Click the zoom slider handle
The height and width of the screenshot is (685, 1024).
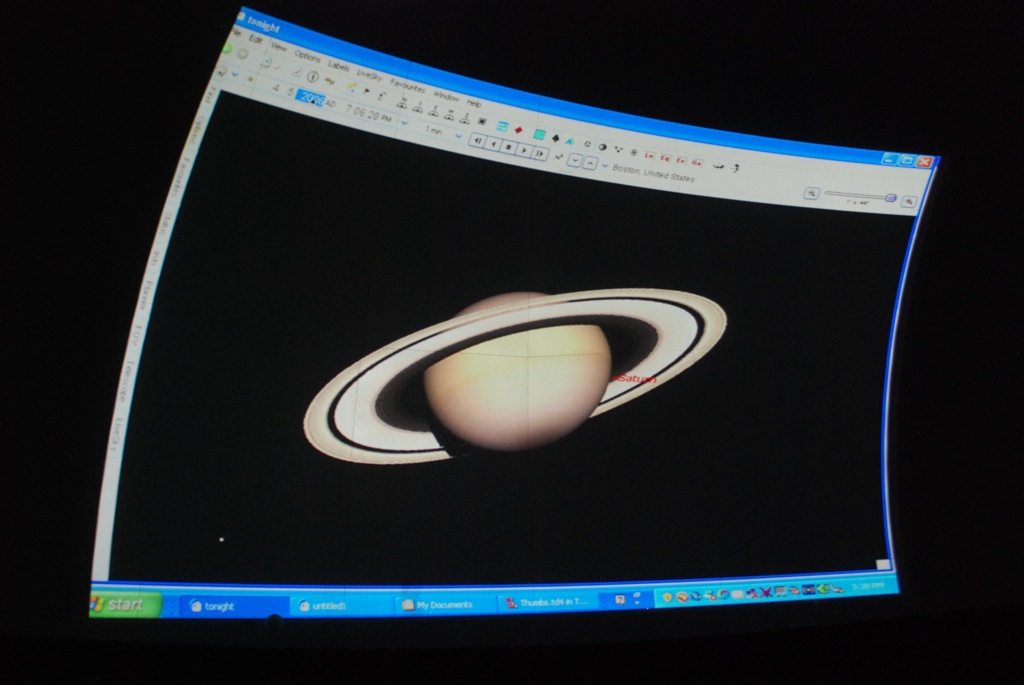point(890,197)
